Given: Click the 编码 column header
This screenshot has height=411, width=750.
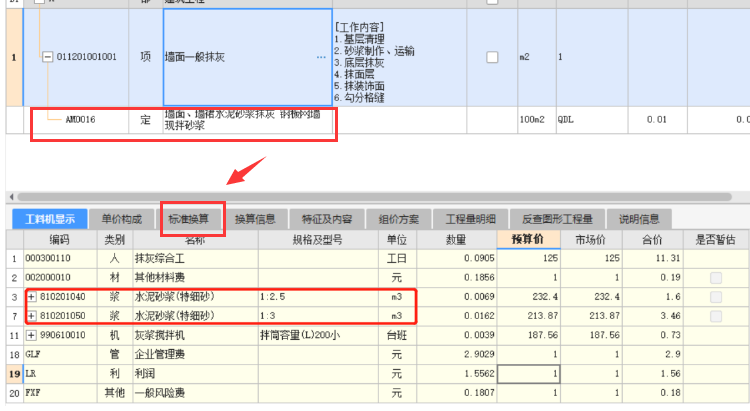Looking at the screenshot, I should [x=59, y=240].
